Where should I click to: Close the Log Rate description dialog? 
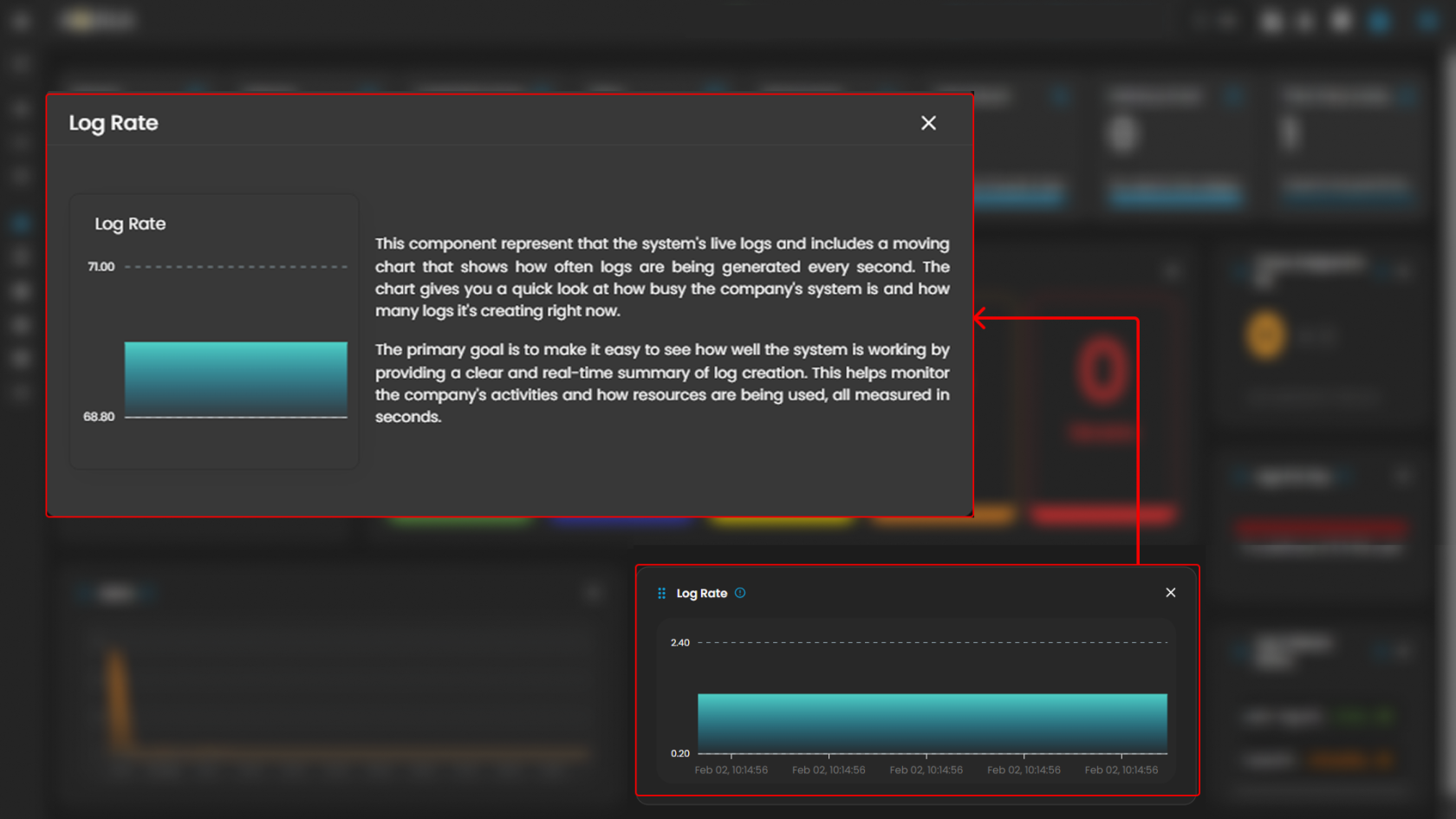(928, 123)
